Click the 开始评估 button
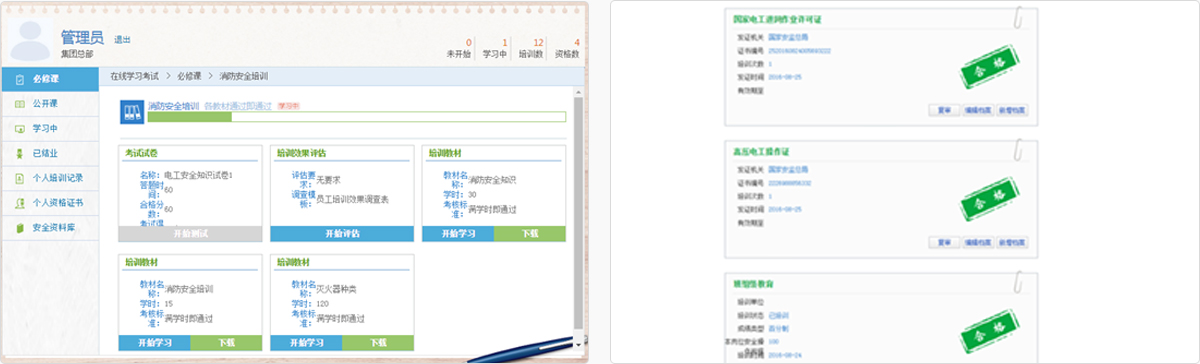This screenshot has height=364, width=1200. (342, 233)
